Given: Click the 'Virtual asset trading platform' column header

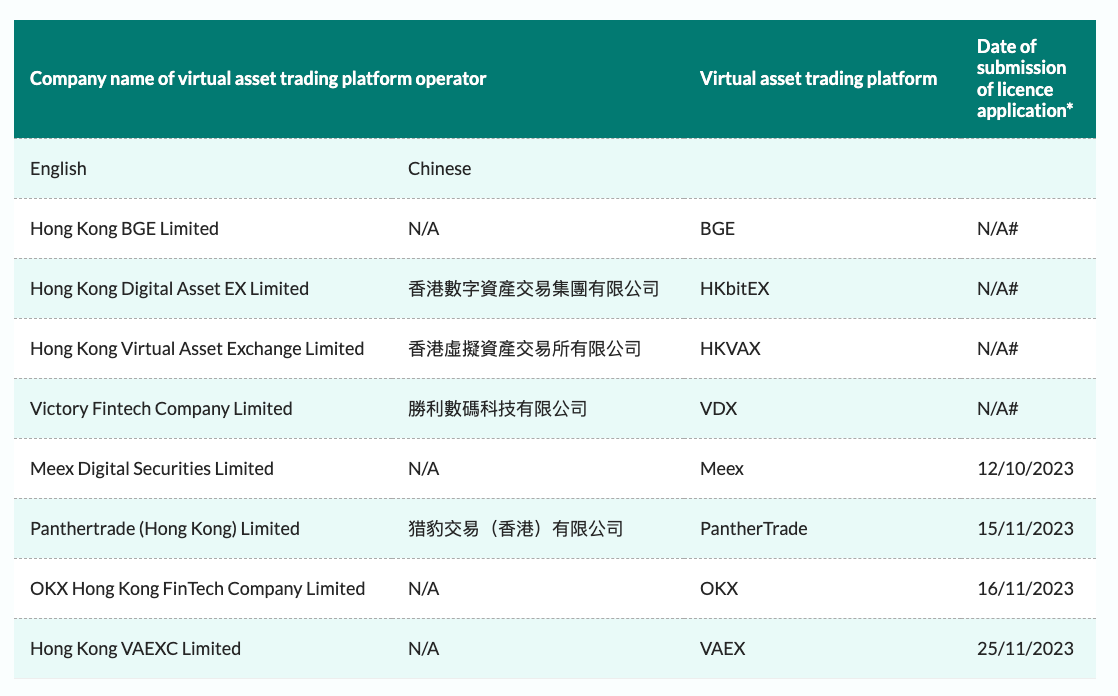Looking at the screenshot, I should coord(818,78).
